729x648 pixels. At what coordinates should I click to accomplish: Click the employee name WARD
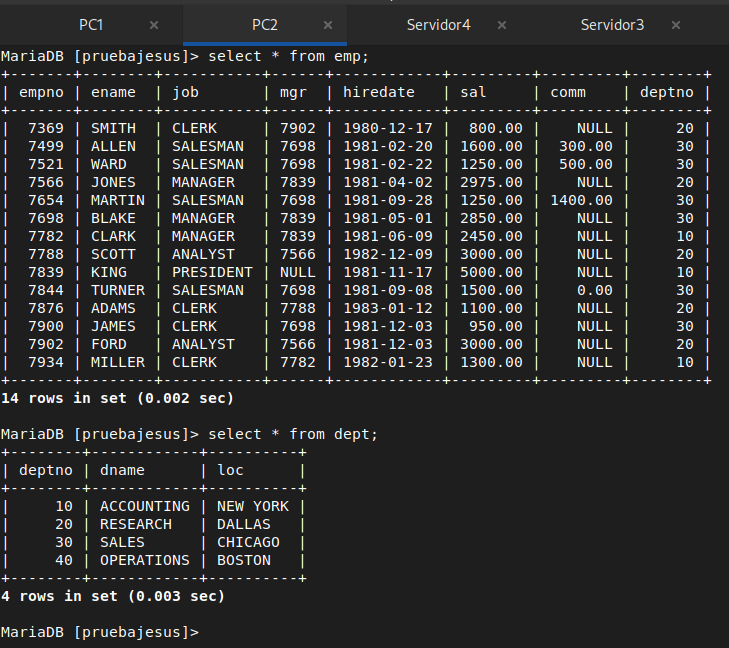(109, 165)
